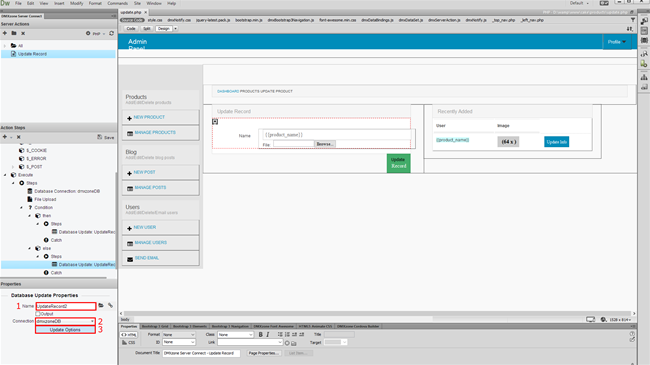Click the NEW USER link

[x=145, y=227]
